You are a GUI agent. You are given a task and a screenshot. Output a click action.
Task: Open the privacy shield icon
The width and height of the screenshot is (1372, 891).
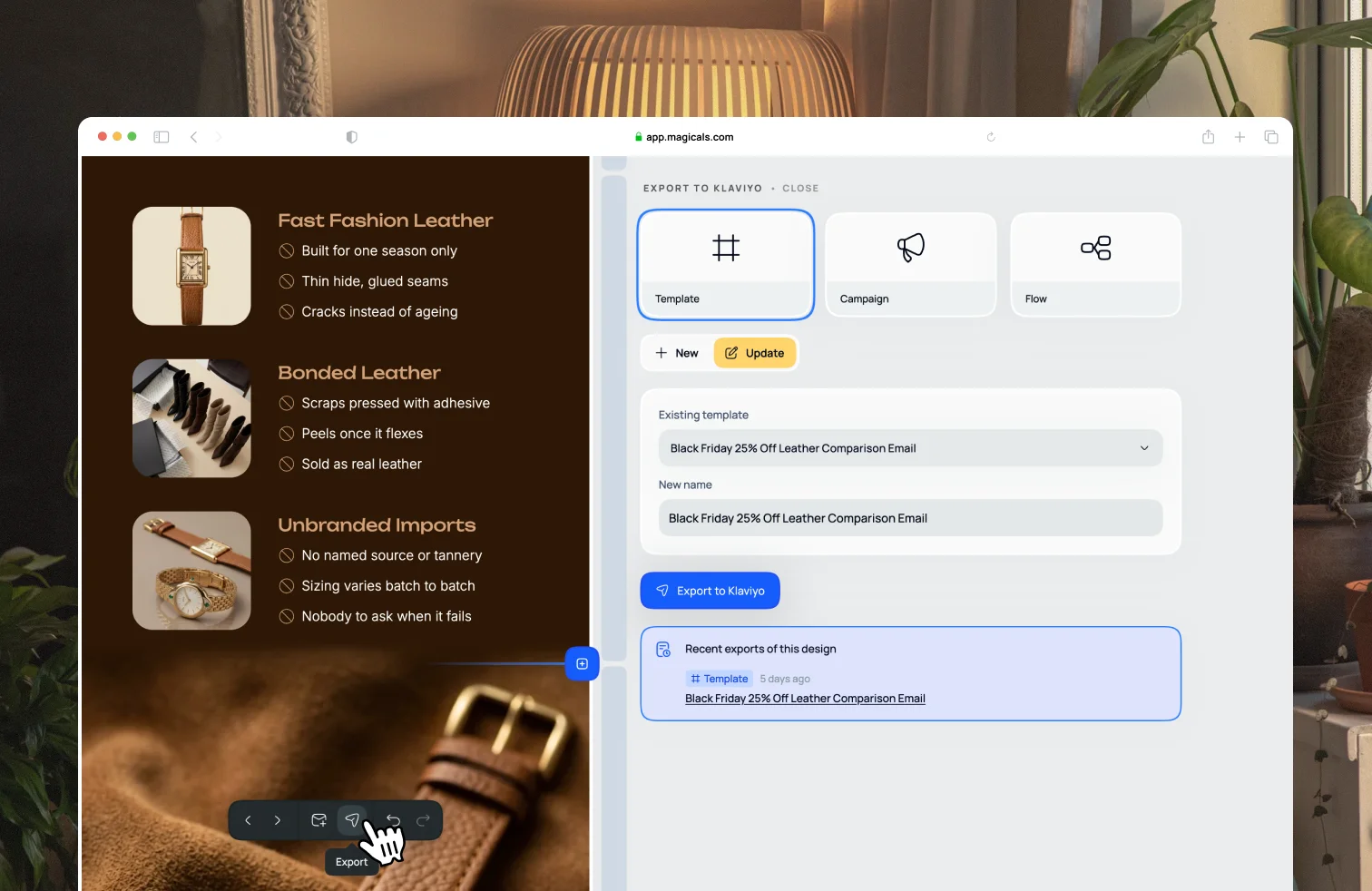tap(352, 137)
